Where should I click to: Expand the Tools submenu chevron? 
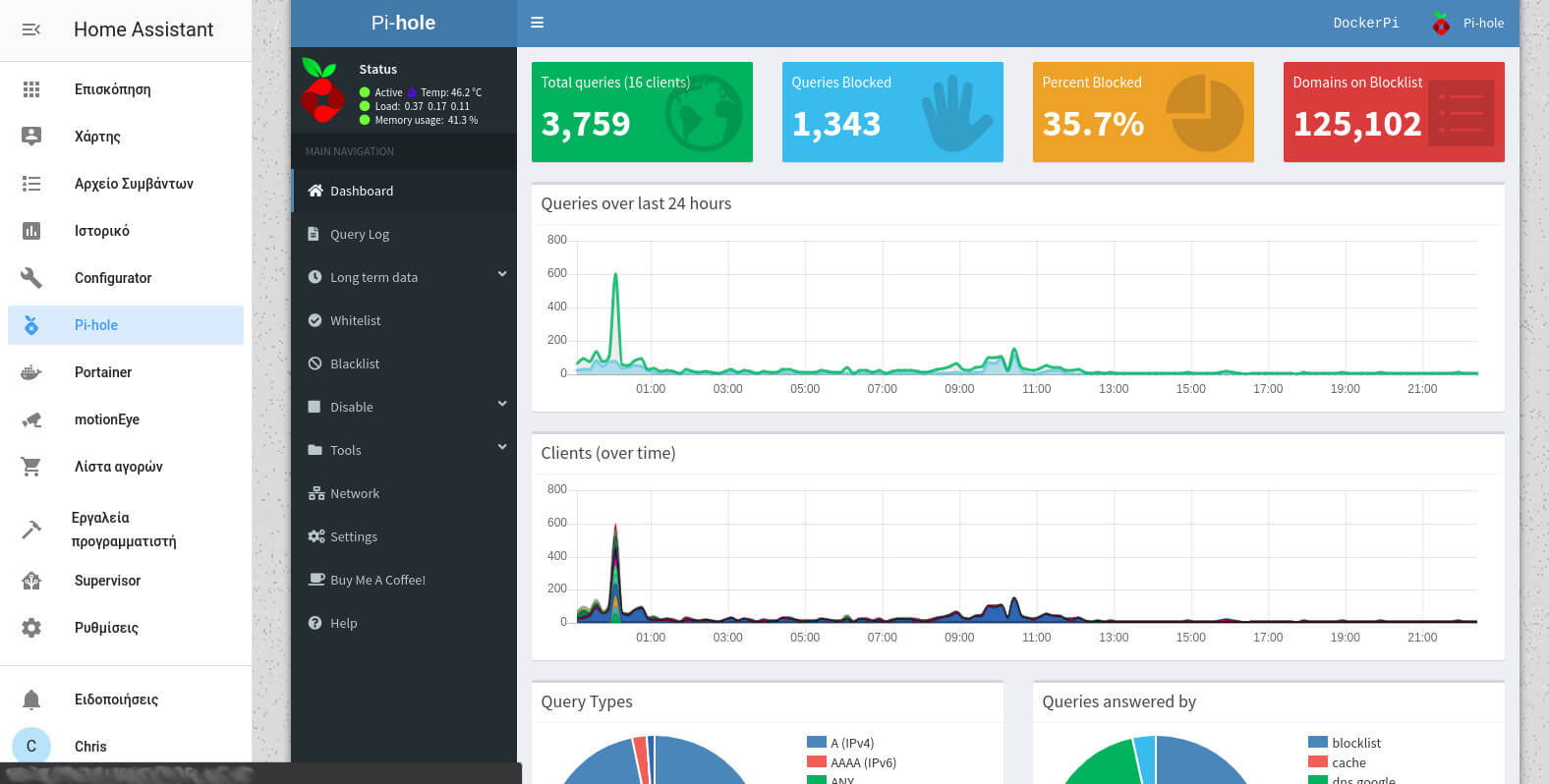pyautogui.click(x=502, y=447)
